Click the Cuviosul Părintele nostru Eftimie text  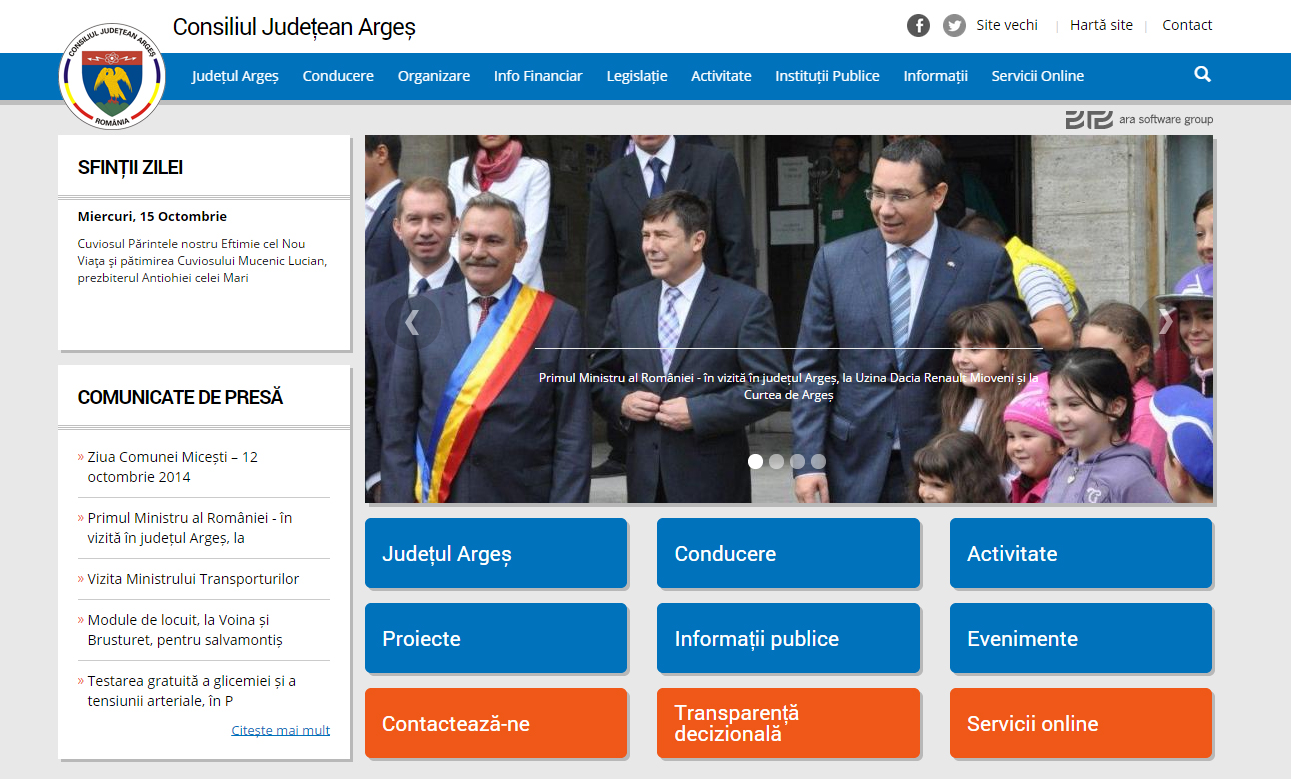[x=202, y=261]
